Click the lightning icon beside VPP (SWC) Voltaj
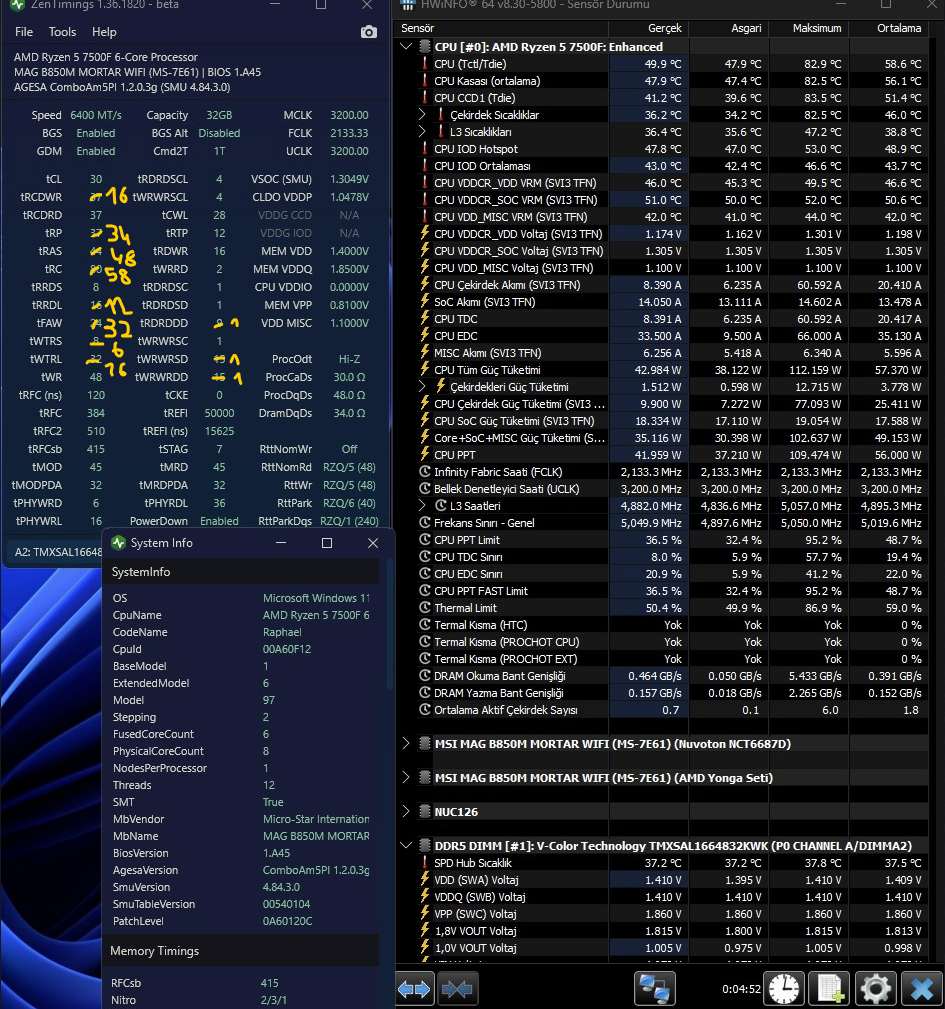945x1009 pixels. (425, 913)
